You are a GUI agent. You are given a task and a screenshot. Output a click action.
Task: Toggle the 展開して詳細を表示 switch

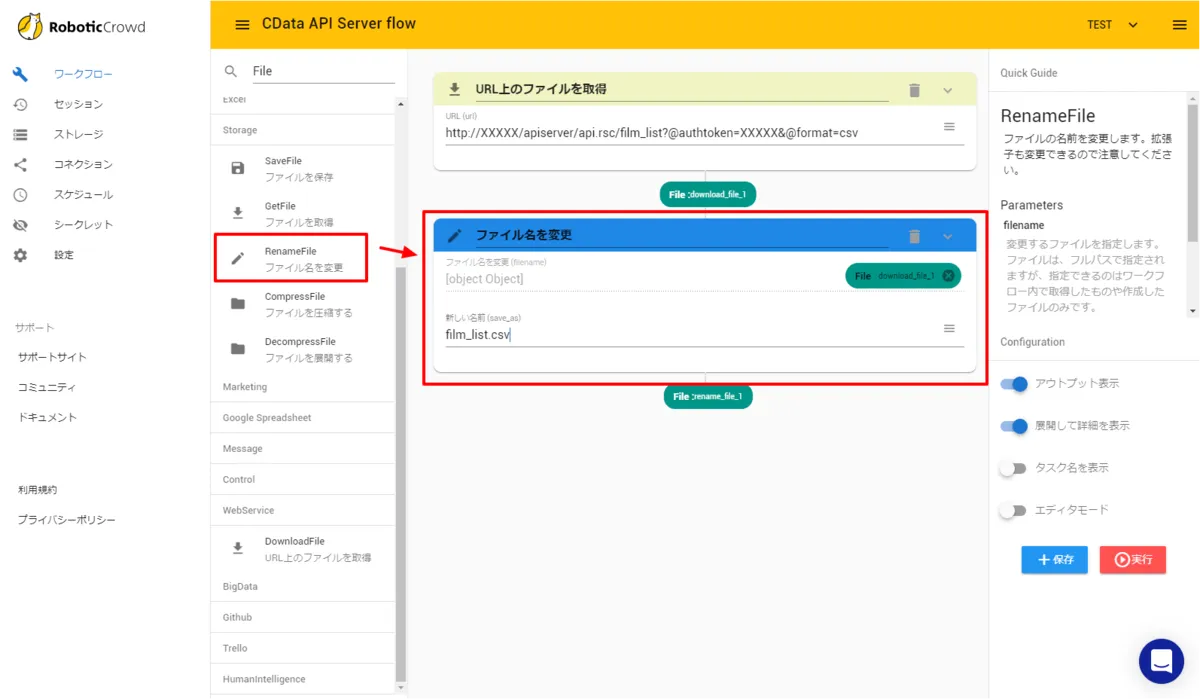click(1014, 426)
